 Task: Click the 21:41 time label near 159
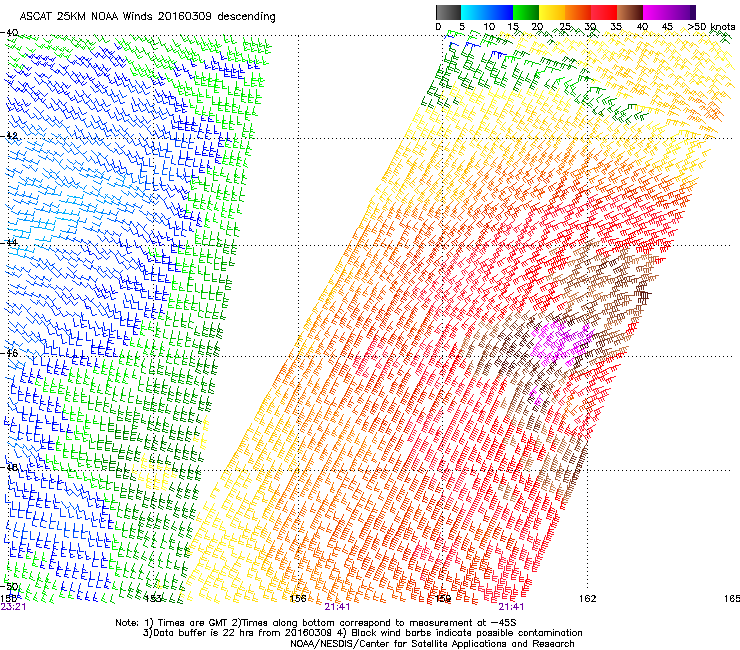(512, 607)
